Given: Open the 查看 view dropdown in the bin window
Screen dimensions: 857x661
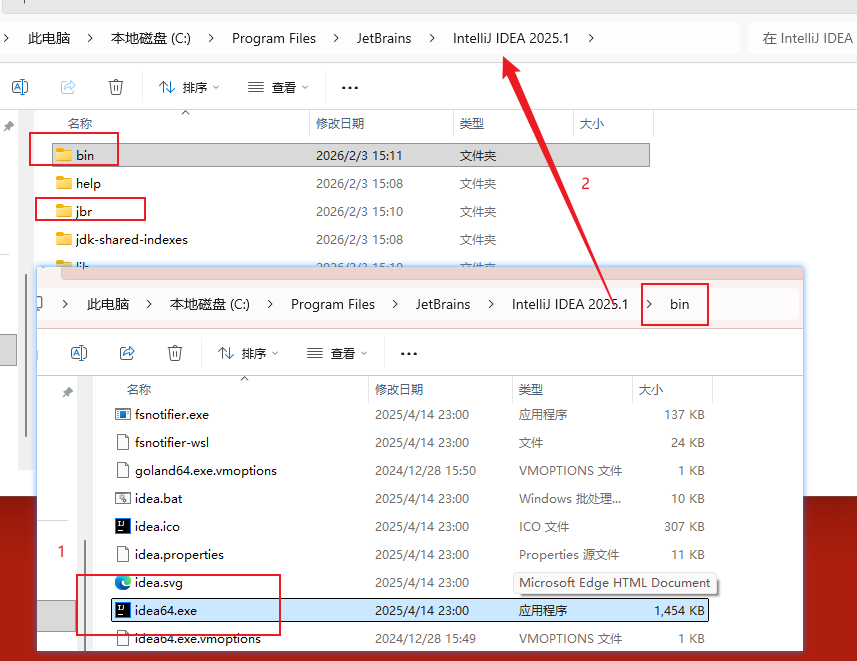Looking at the screenshot, I should (337, 354).
